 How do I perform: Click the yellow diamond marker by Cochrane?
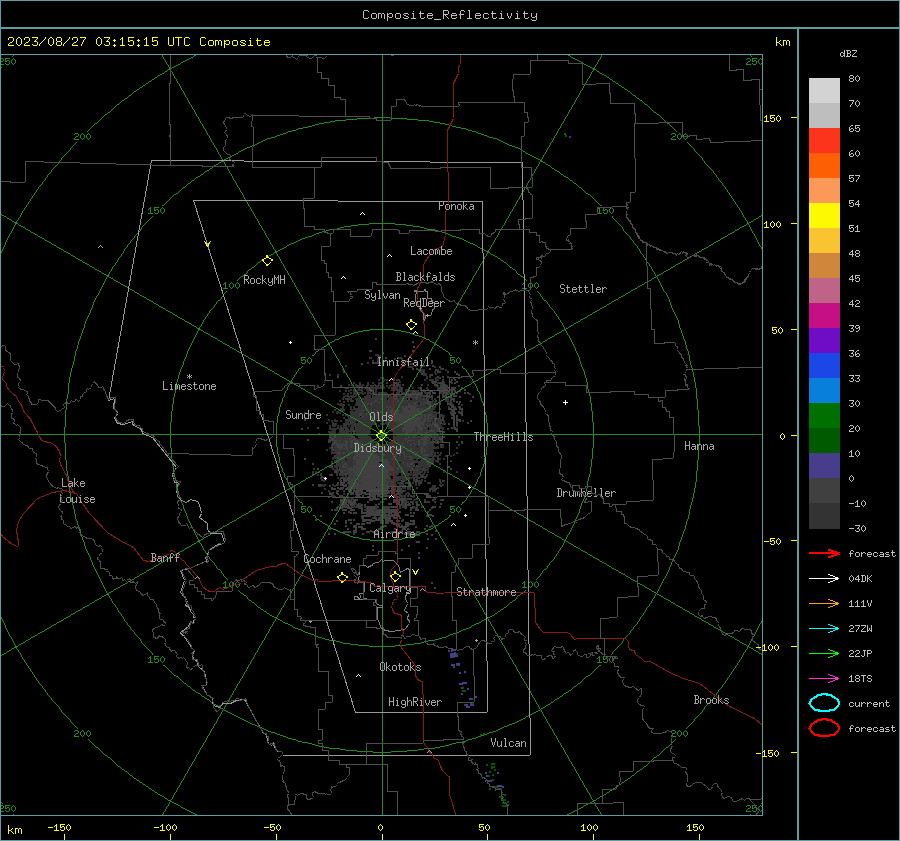click(x=342, y=577)
